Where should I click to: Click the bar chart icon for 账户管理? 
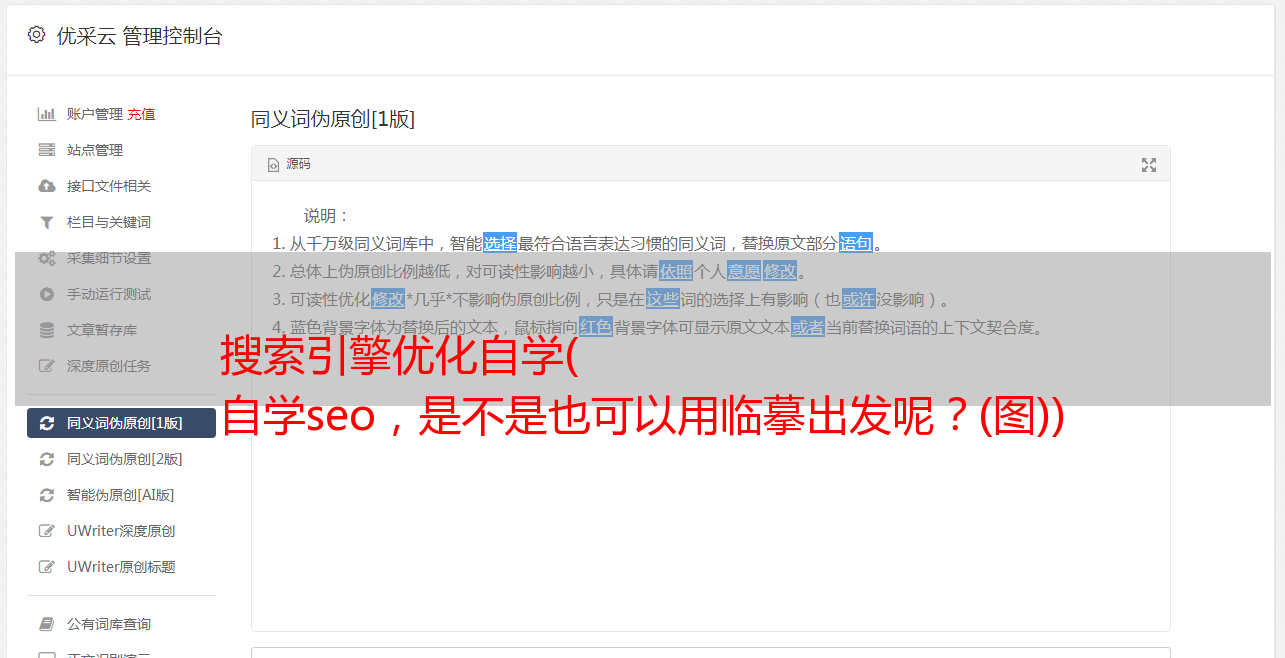(46, 114)
